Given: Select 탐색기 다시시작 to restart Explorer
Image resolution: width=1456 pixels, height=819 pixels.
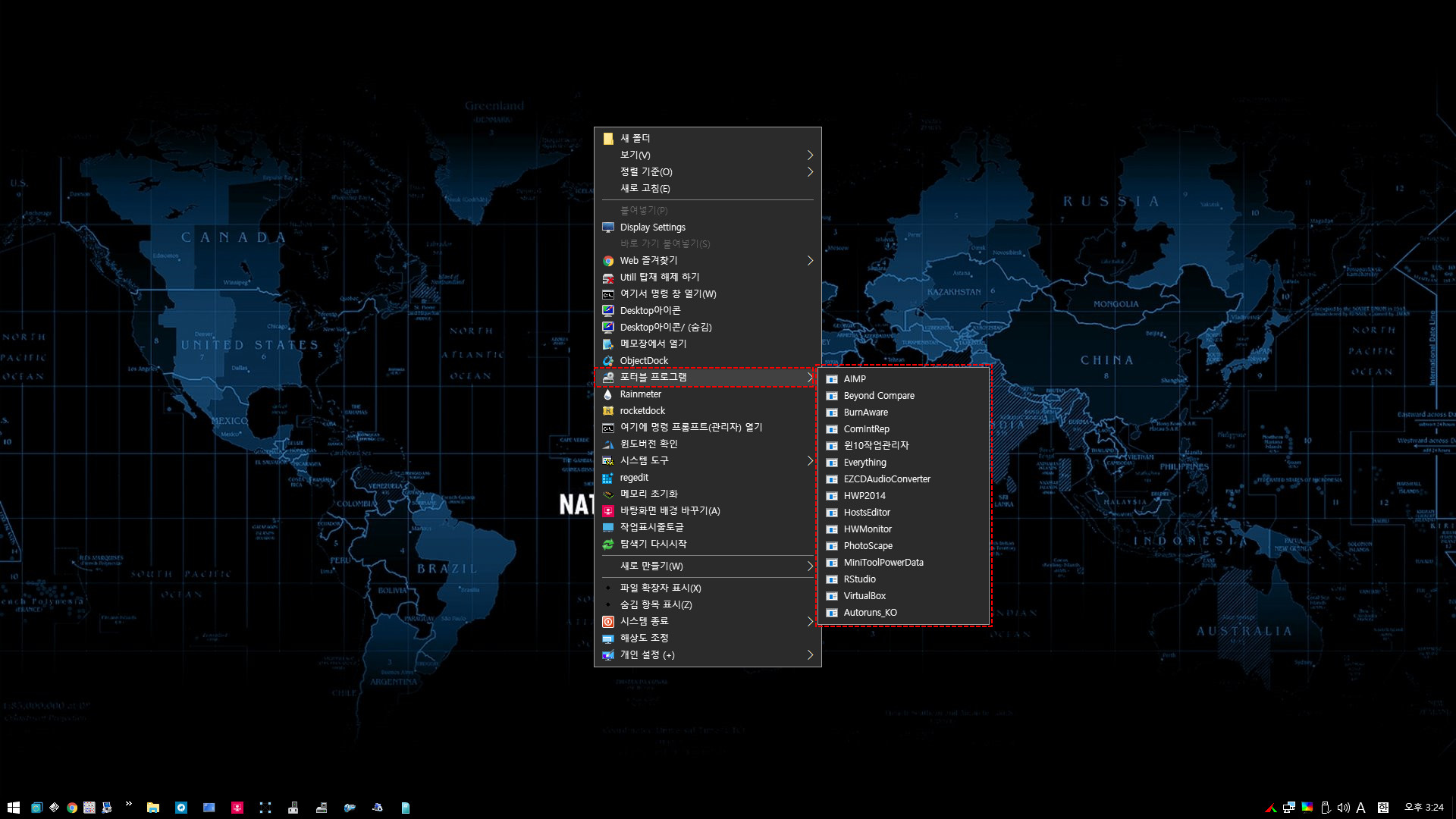Looking at the screenshot, I should pyautogui.click(x=708, y=544).
